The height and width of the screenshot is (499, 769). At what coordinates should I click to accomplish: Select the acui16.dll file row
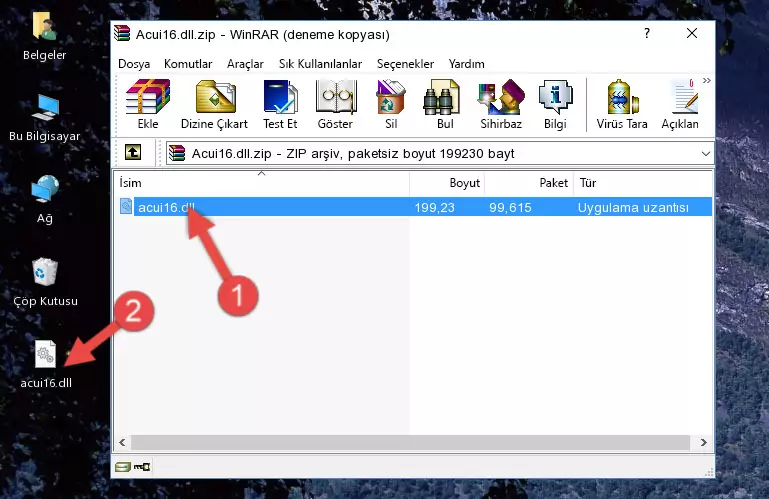(414, 207)
